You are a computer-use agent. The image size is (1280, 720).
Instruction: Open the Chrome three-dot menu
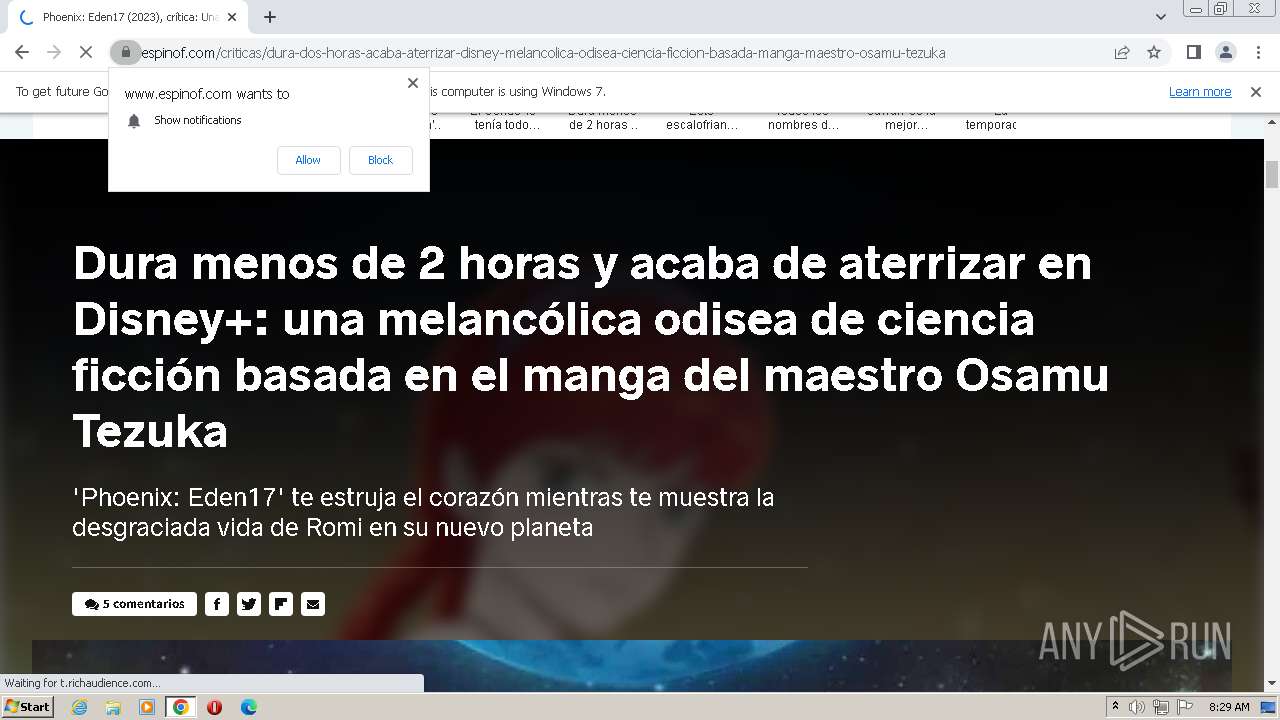1258,52
